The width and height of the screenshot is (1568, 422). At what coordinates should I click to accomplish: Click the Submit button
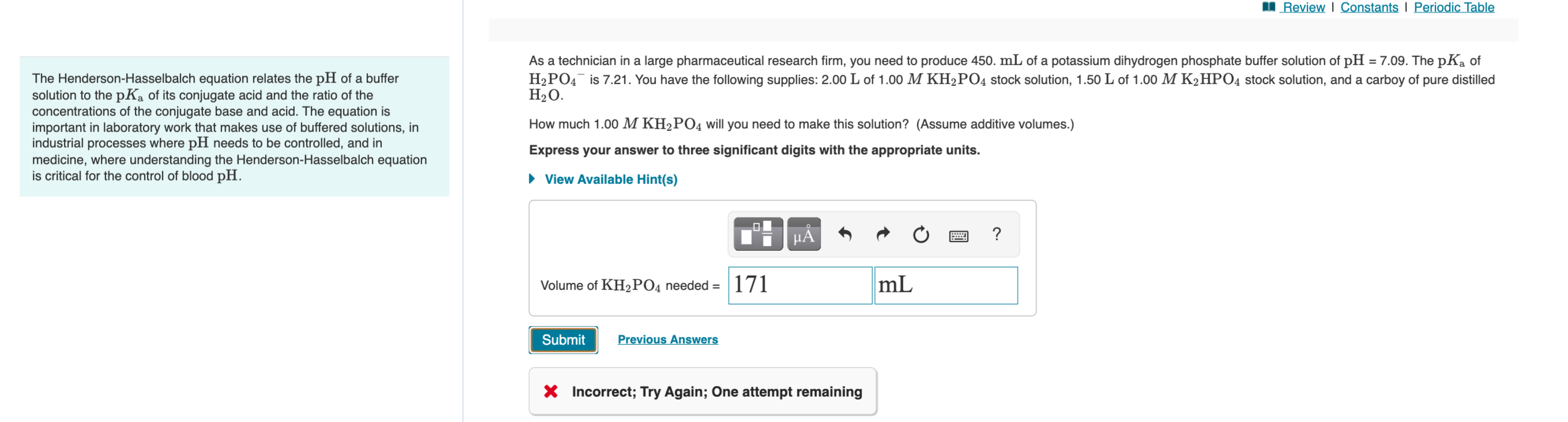point(563,340)
